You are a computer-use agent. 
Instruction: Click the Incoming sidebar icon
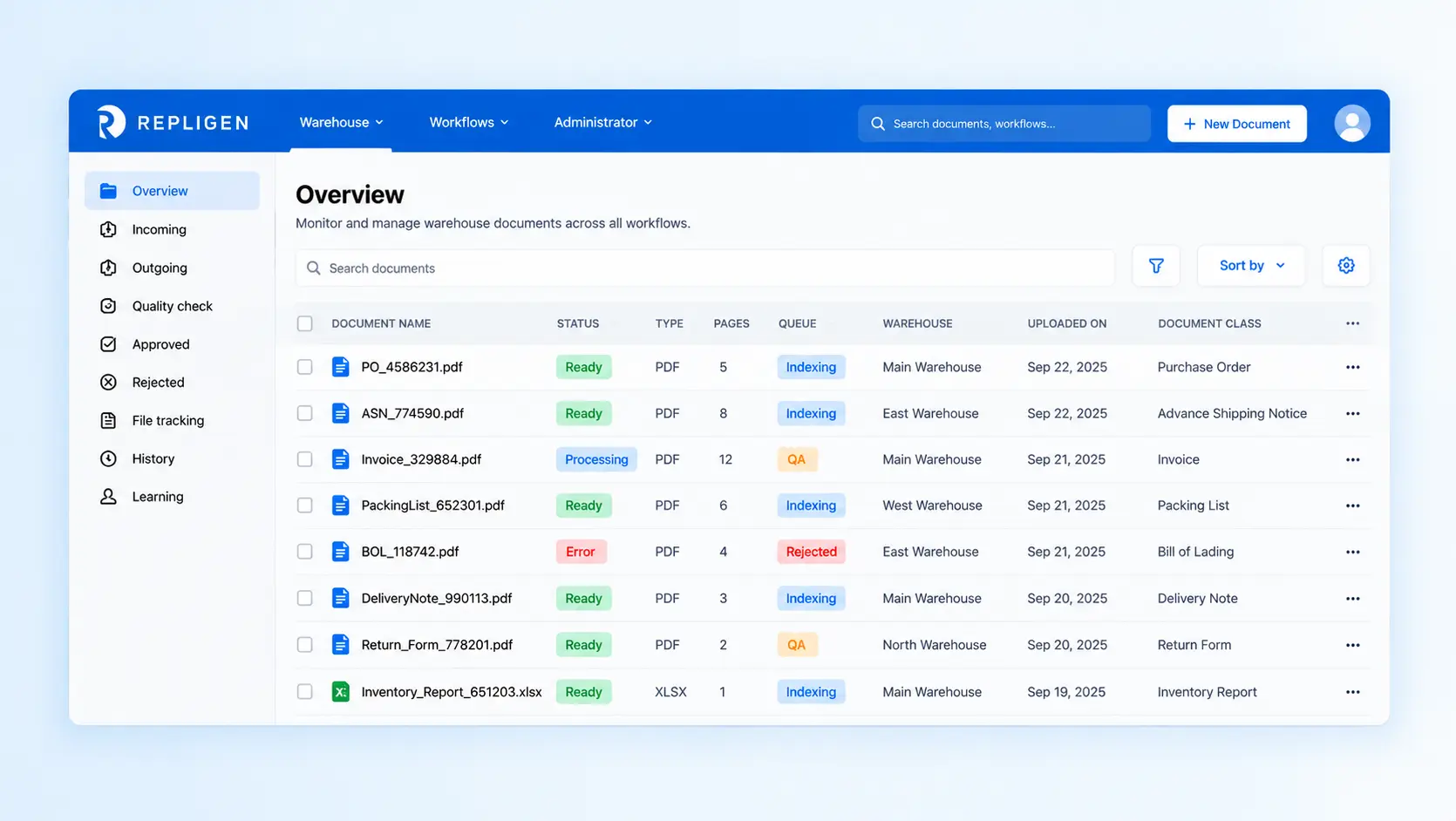[x=108, y=229]
